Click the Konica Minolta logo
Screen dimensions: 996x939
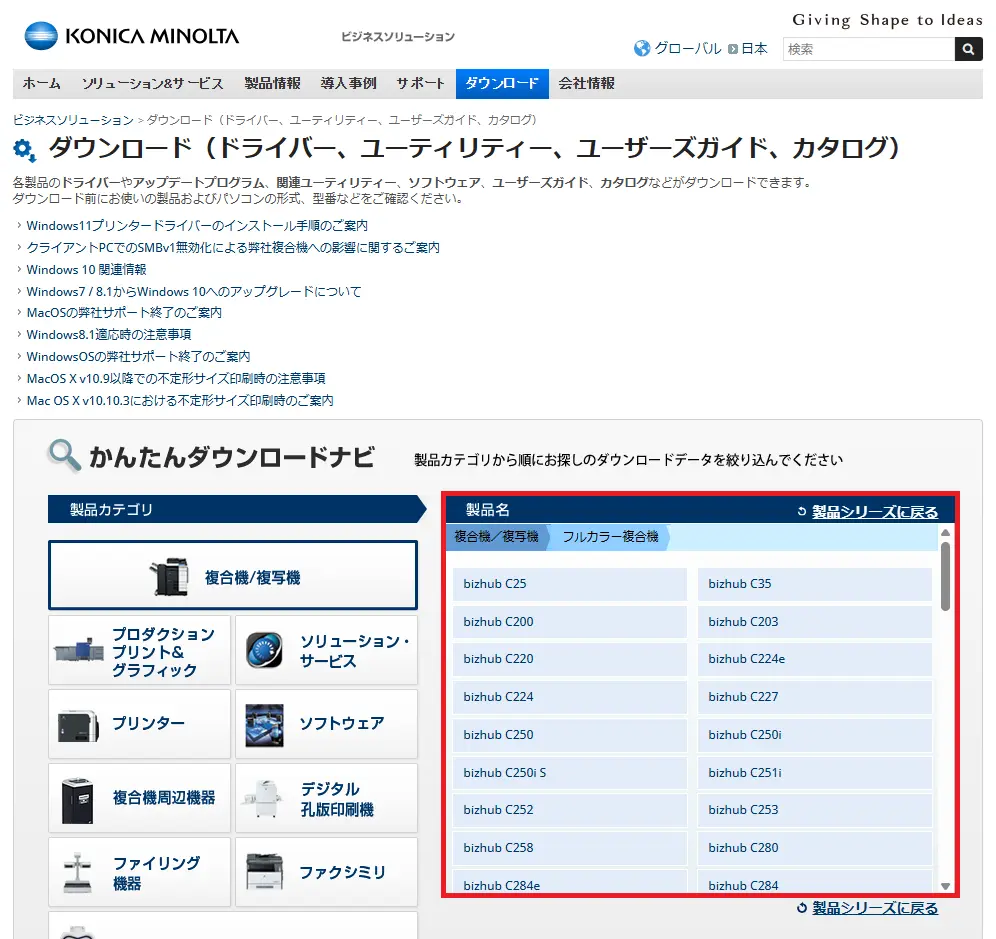pyautogui.click(x=132, y=37)
